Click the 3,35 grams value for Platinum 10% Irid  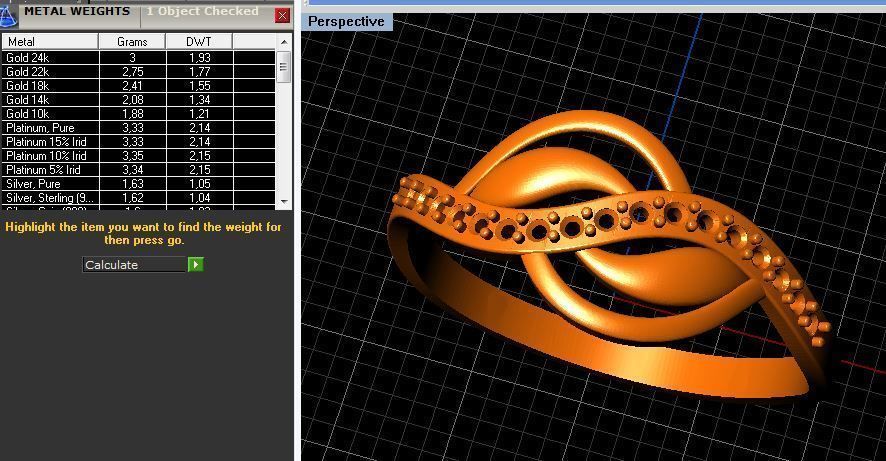click(x=133, y=155)
